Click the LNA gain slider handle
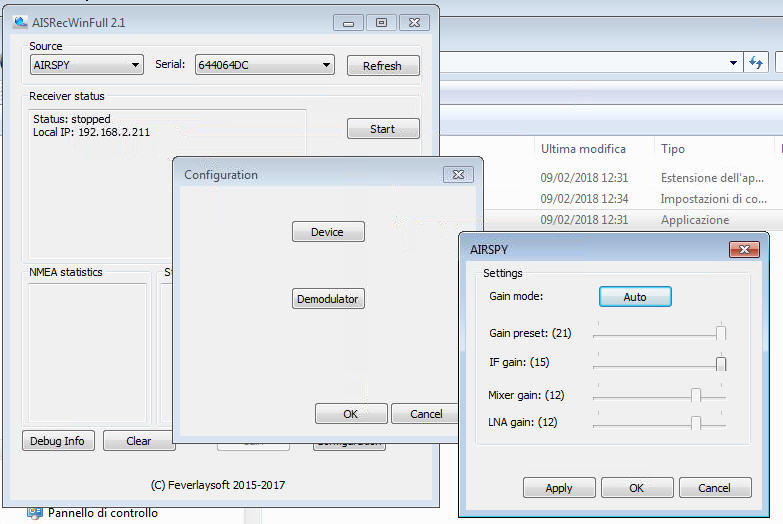 pyautogui.click(x=696, y=423)
